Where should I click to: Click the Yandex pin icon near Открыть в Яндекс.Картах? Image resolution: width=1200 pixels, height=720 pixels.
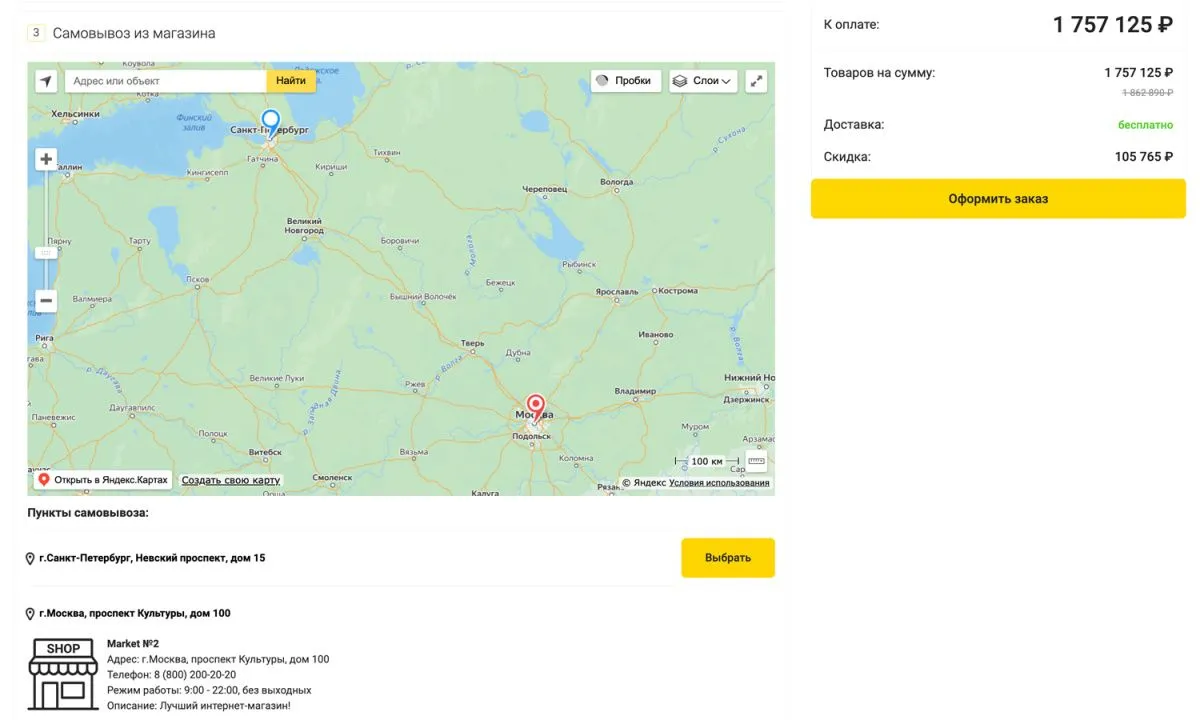click(43, 479)
